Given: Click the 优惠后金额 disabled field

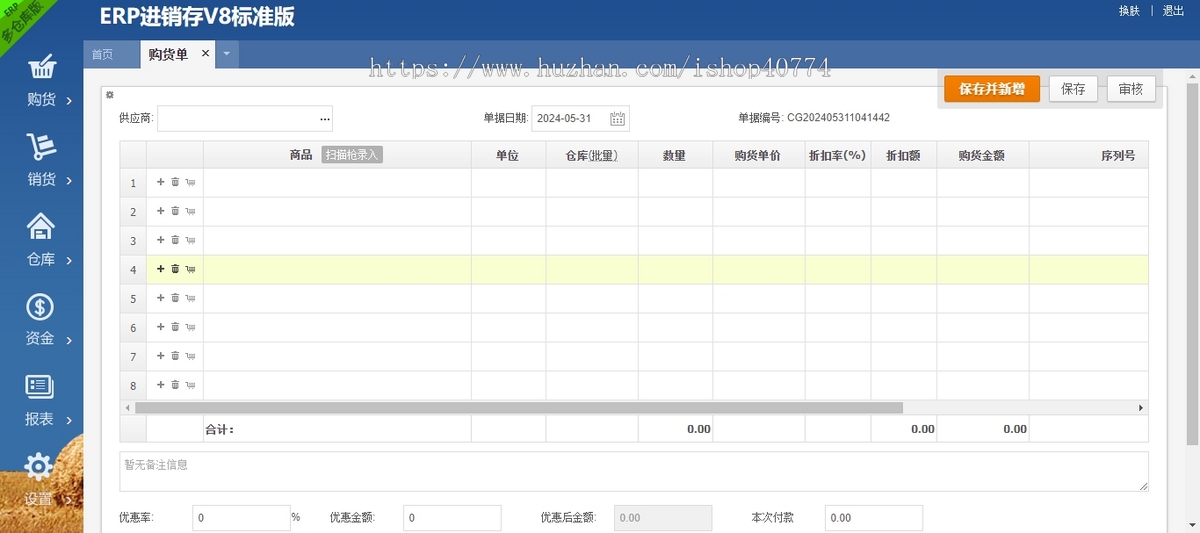Looking at the screenshot, I should (663, 518).
